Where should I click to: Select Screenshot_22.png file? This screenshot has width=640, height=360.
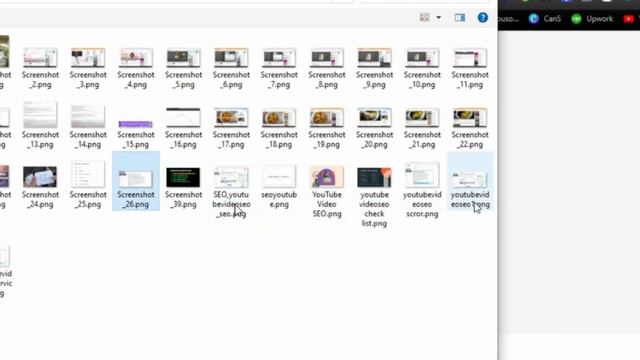pos(470,127)
